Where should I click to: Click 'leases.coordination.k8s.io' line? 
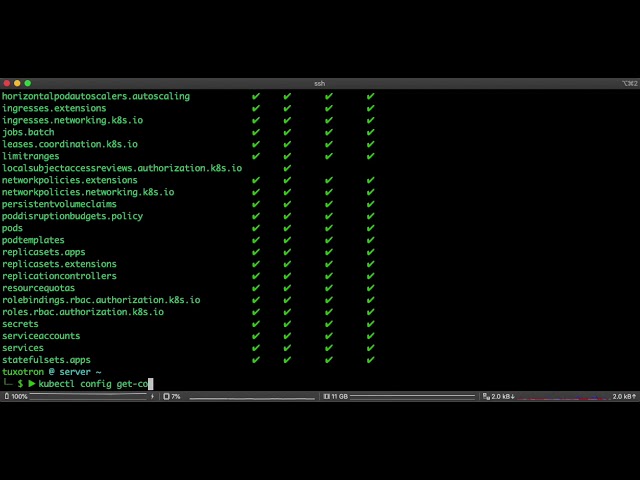point(70,144)
